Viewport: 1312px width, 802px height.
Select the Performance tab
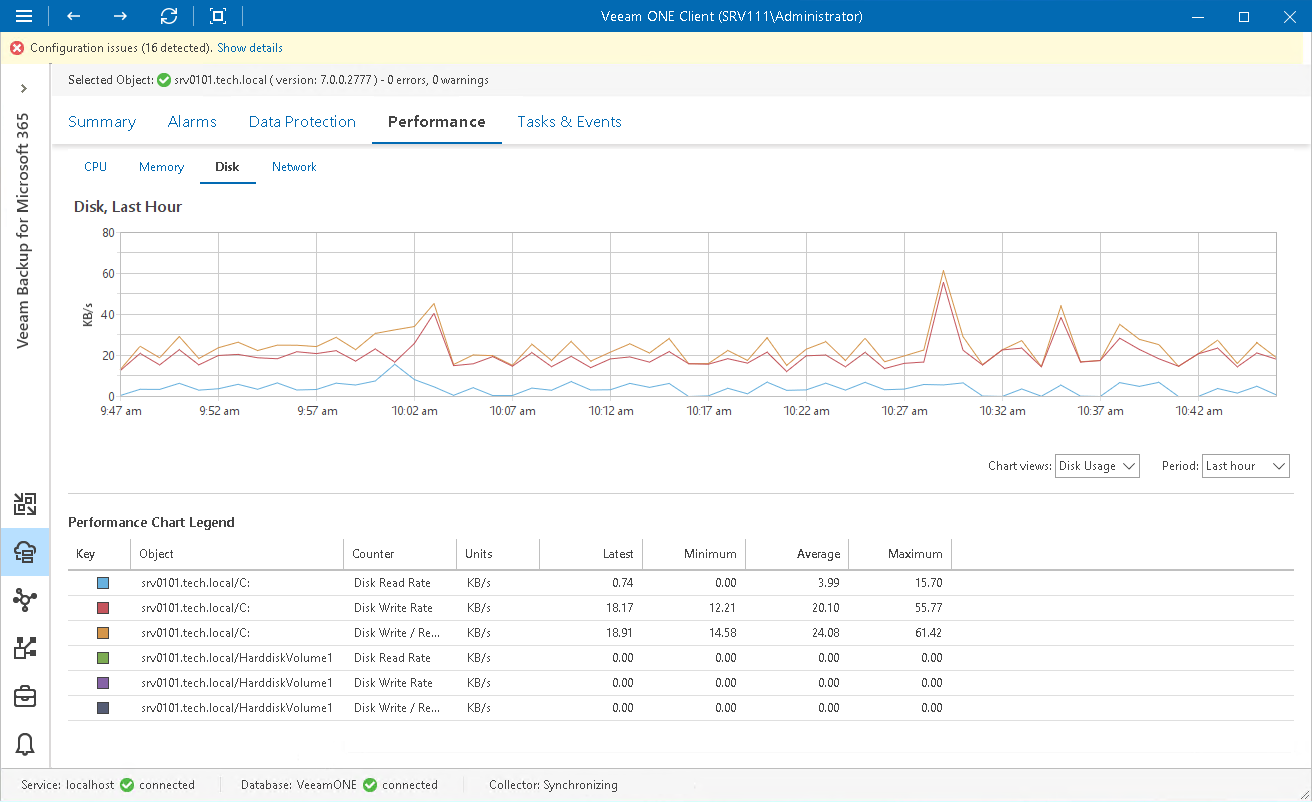[437, 122]
